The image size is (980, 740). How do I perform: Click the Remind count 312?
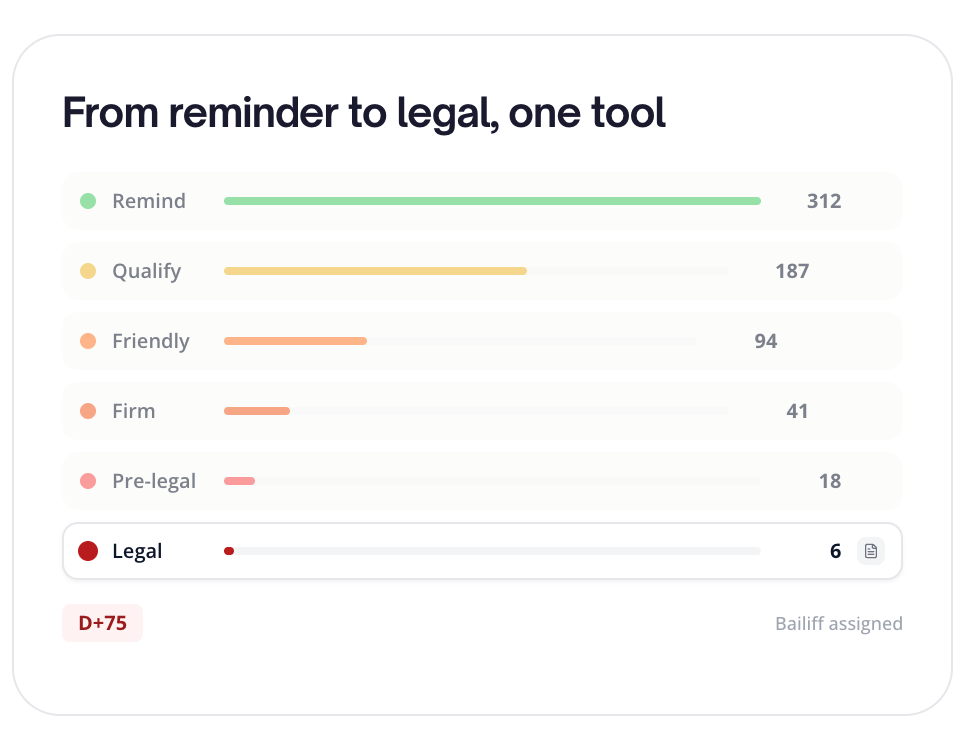[824, 201]
